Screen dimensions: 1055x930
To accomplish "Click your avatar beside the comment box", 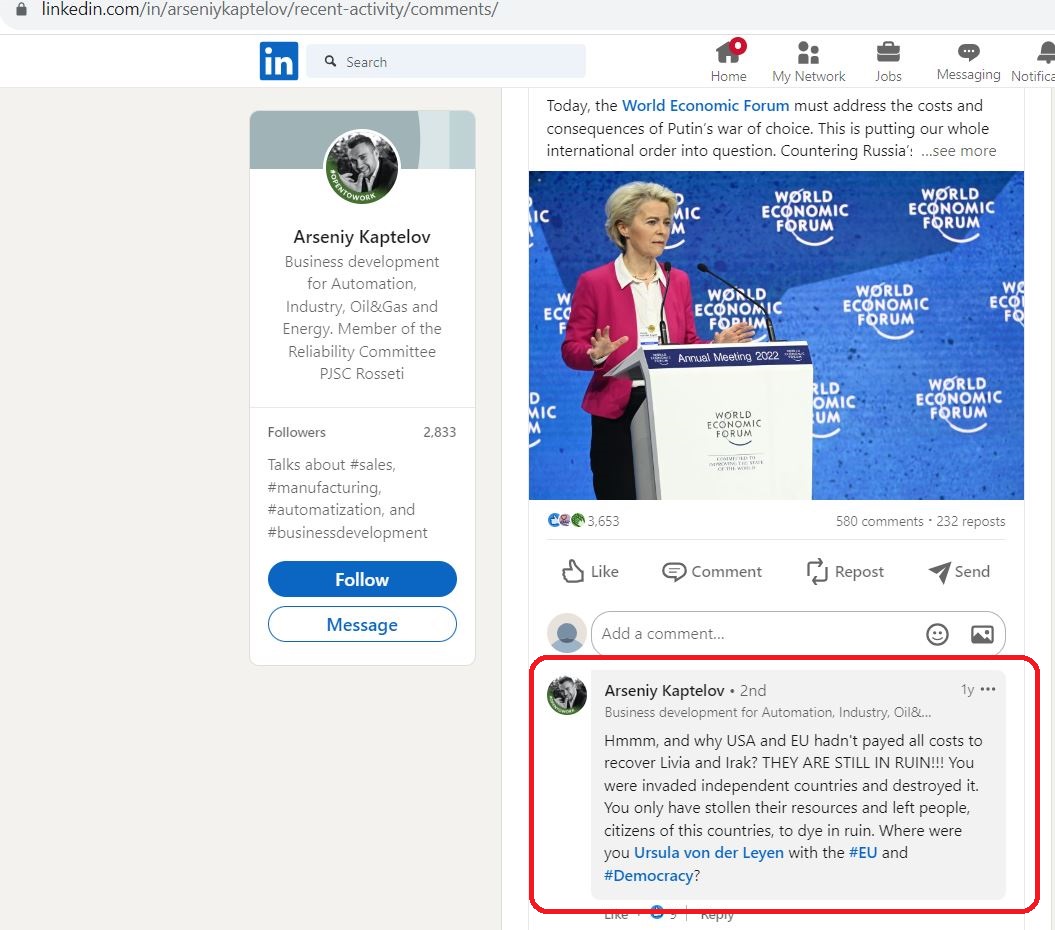I will coord(567,633).
